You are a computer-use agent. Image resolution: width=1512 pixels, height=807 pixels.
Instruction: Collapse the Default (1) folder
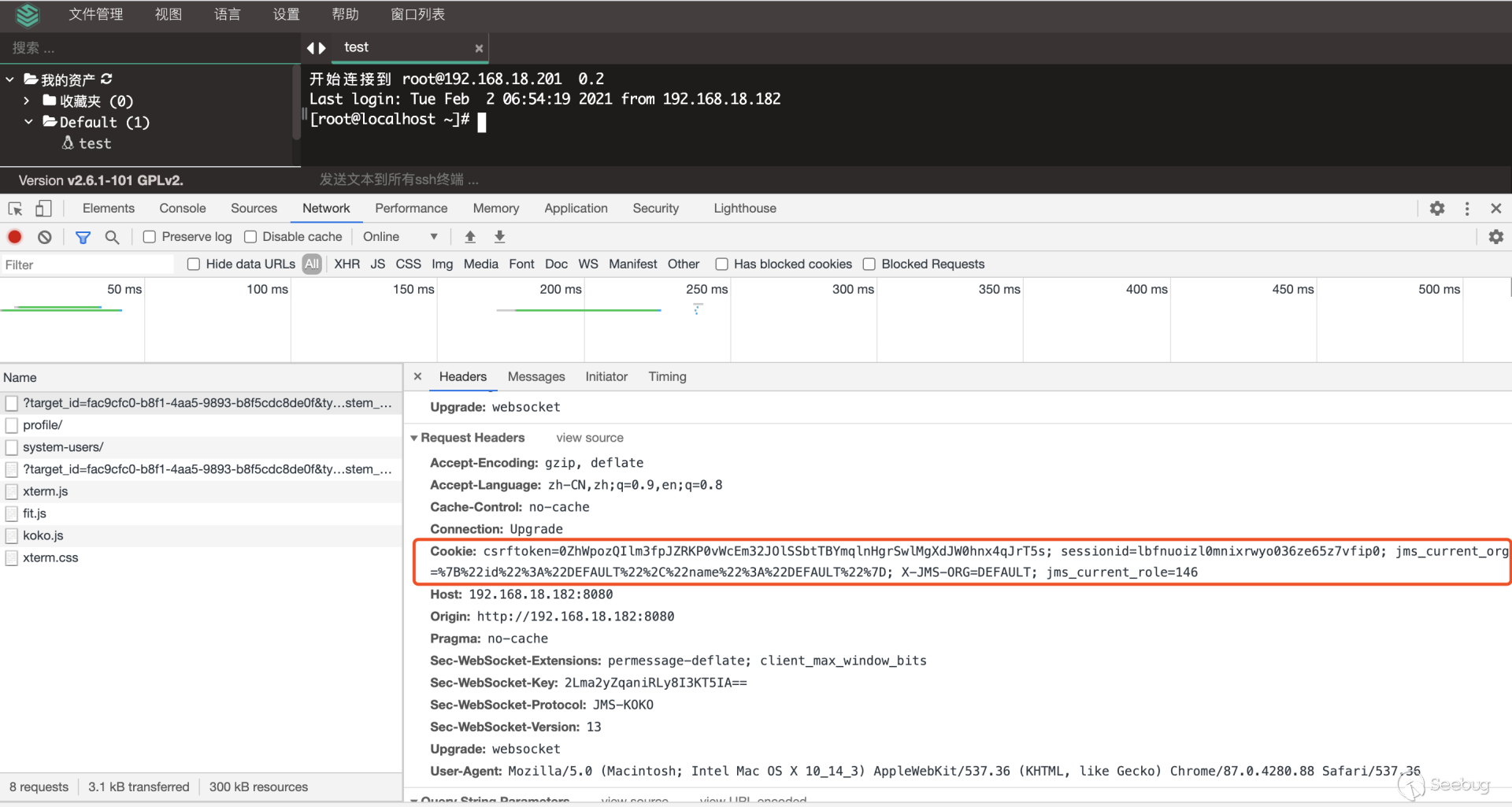(x=28, y=122)
